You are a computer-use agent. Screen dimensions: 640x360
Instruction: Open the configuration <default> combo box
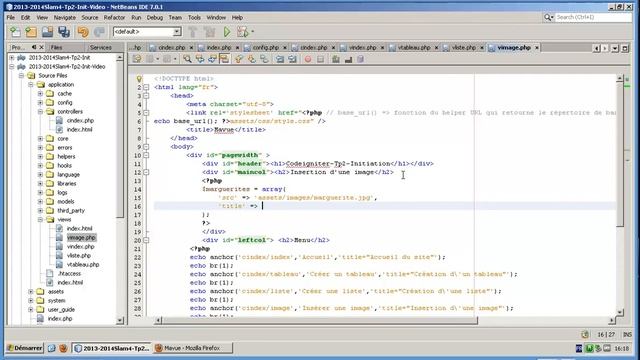coord(147,31)
